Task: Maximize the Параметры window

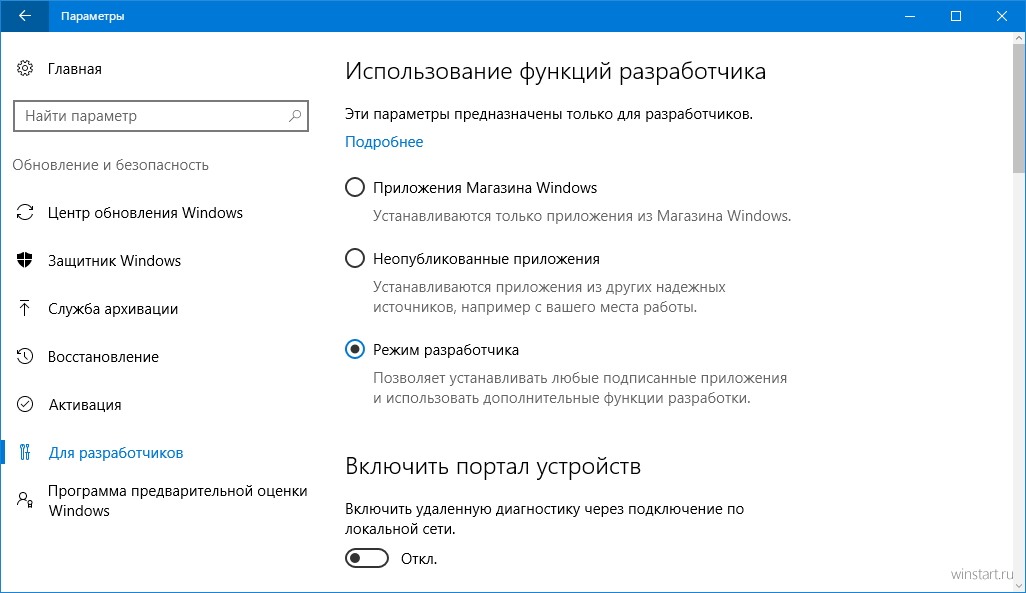Action: [x=956, y=16]
